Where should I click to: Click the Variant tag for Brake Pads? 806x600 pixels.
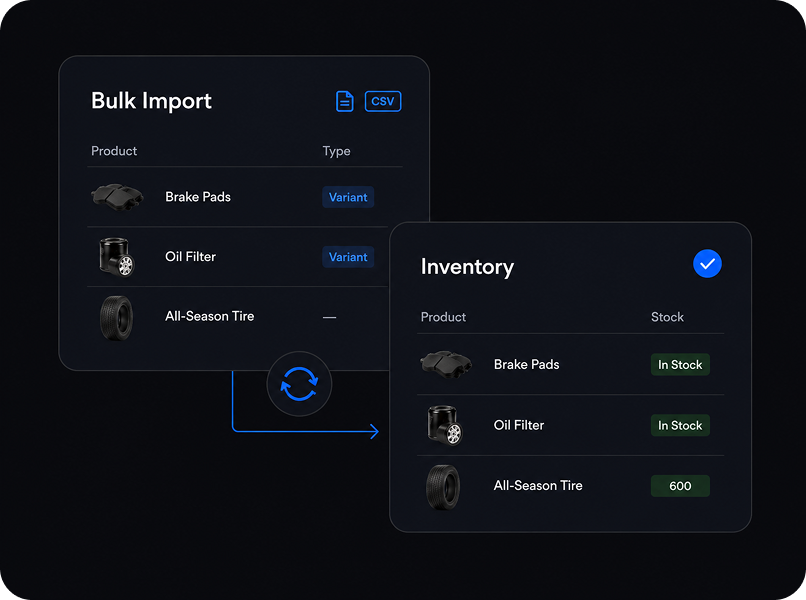348,197
